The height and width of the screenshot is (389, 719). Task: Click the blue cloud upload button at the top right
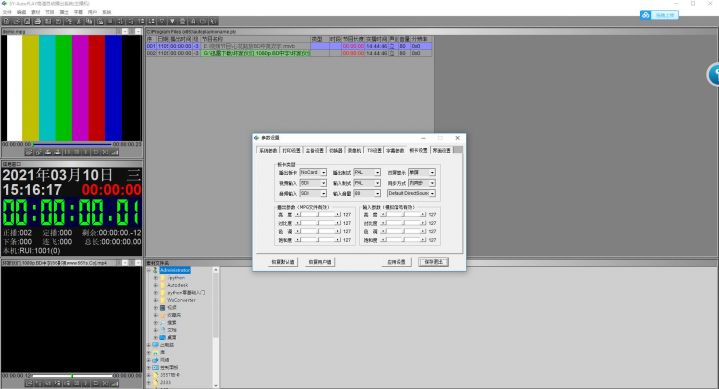(659, 15)
